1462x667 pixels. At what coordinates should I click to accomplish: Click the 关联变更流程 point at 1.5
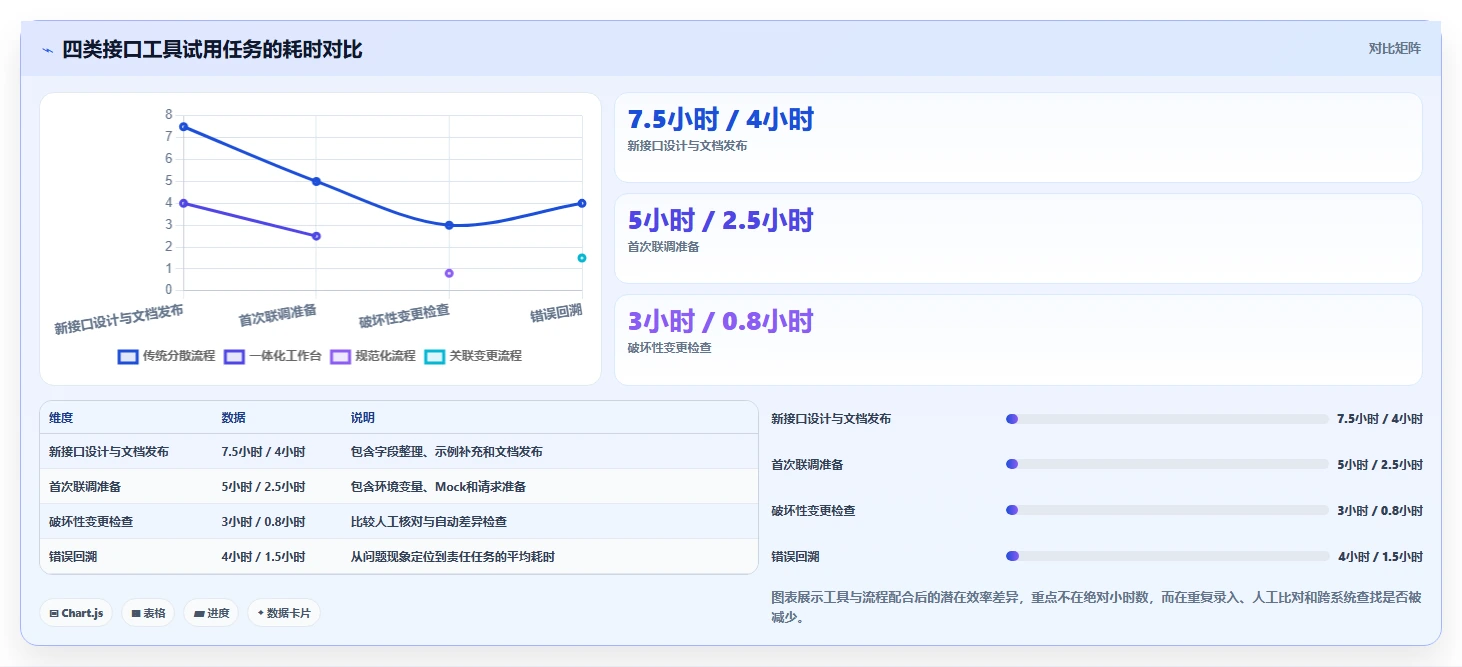(582, 258)
